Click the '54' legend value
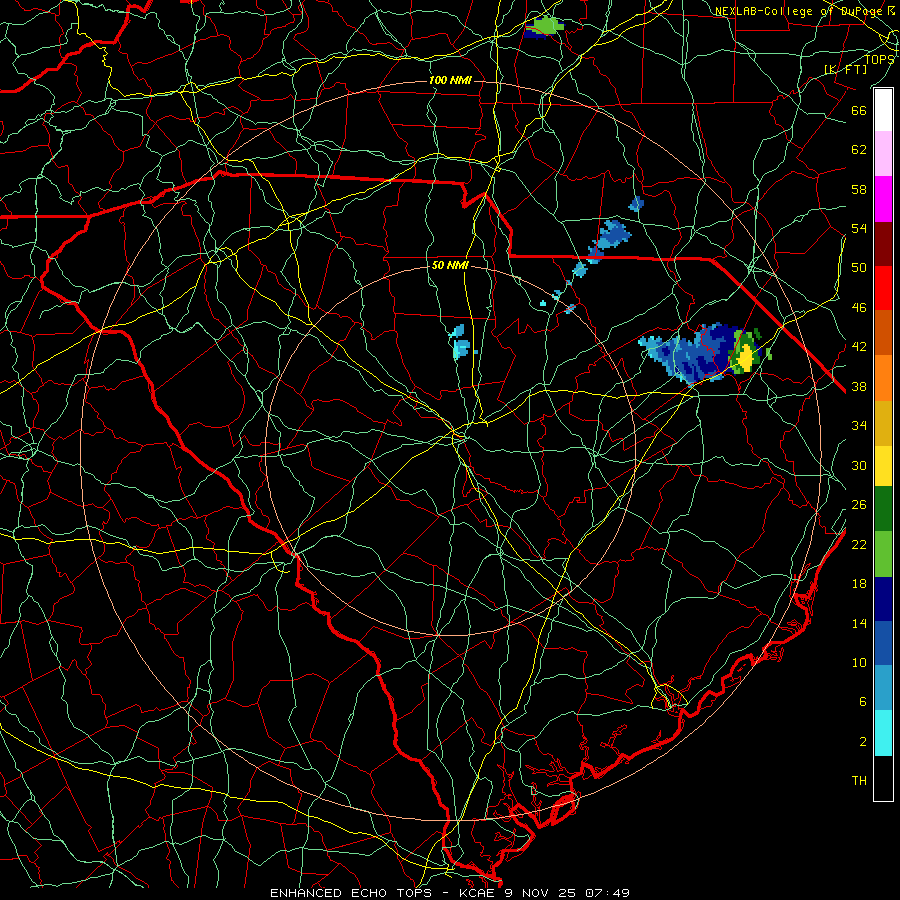 click(859, 228)
